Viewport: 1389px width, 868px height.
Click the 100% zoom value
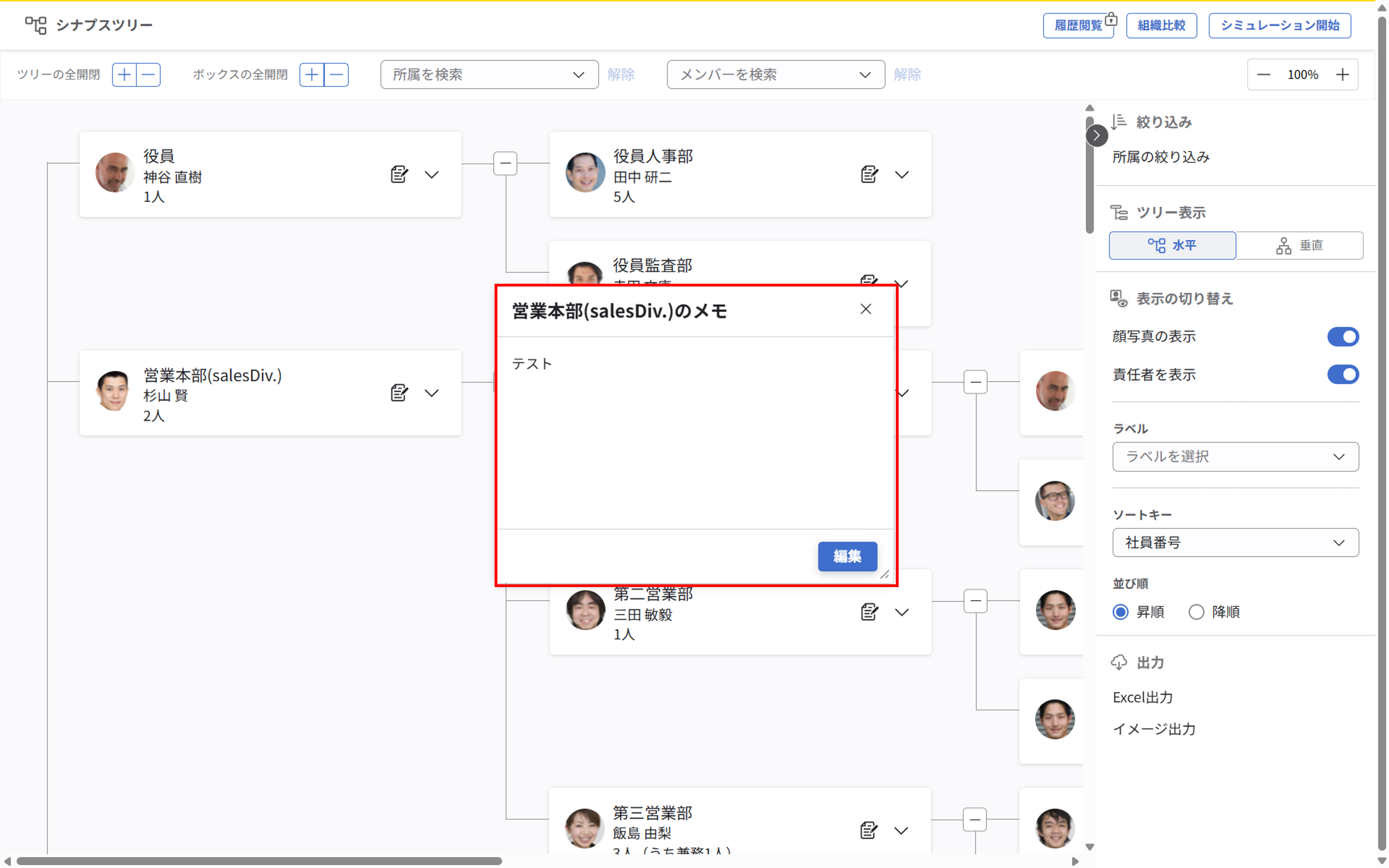click(1302, 75)
